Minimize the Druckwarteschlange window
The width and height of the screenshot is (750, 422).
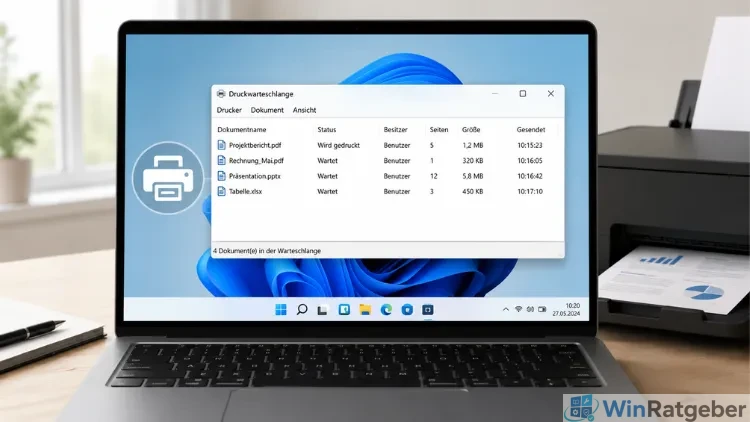[x=495, y=94]
